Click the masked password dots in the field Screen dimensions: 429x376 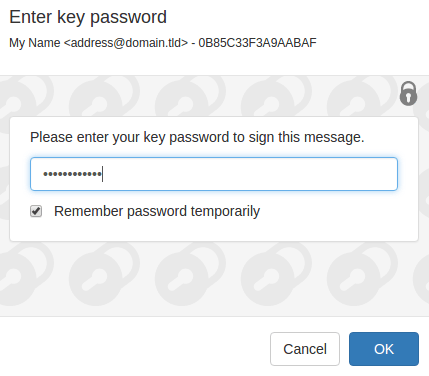[x=72, y=174]
